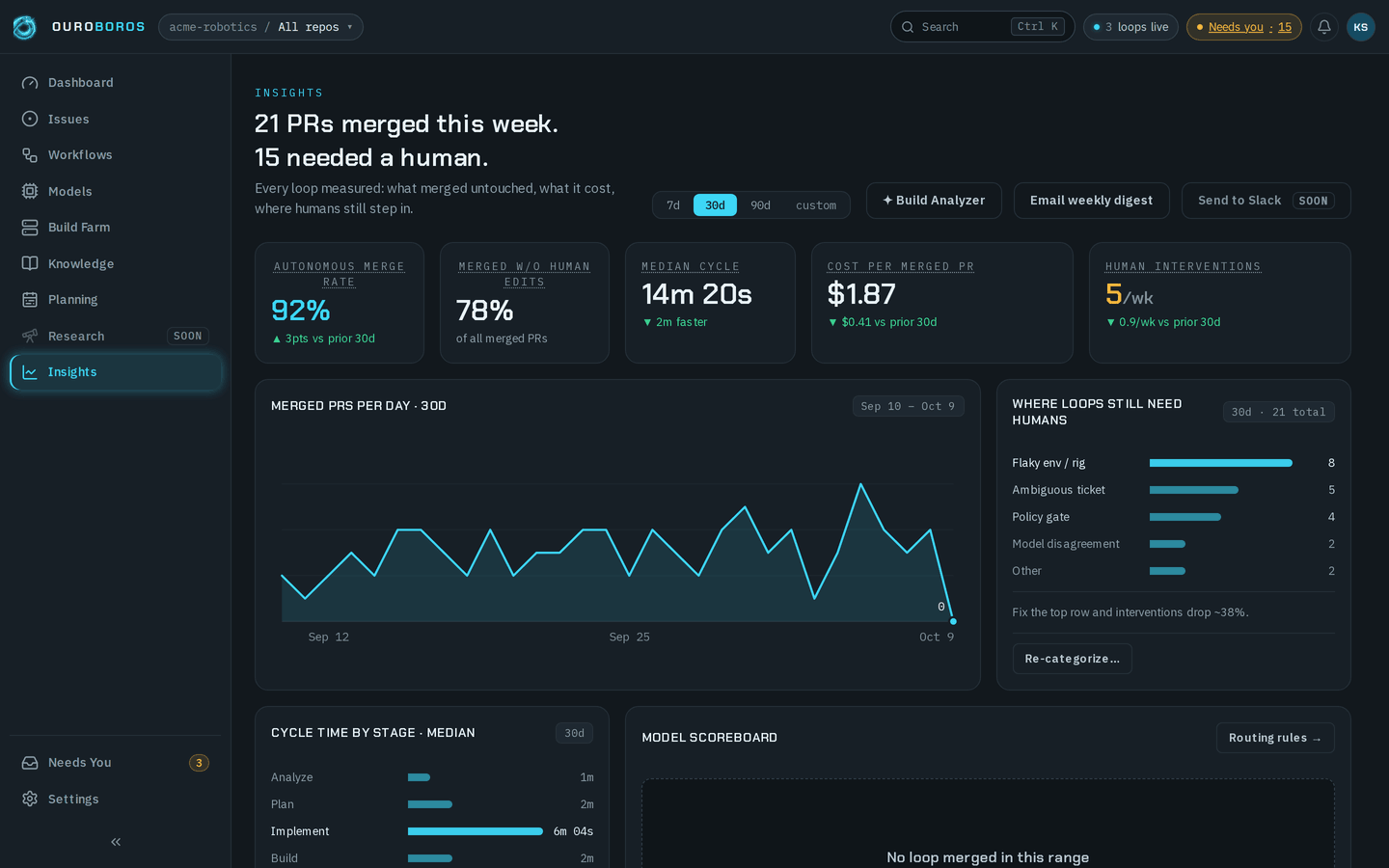The height and width of the screenshot is (868, 1389).
Task: Click the Ouroboros logo icon
Action: [x=24, y=27]
